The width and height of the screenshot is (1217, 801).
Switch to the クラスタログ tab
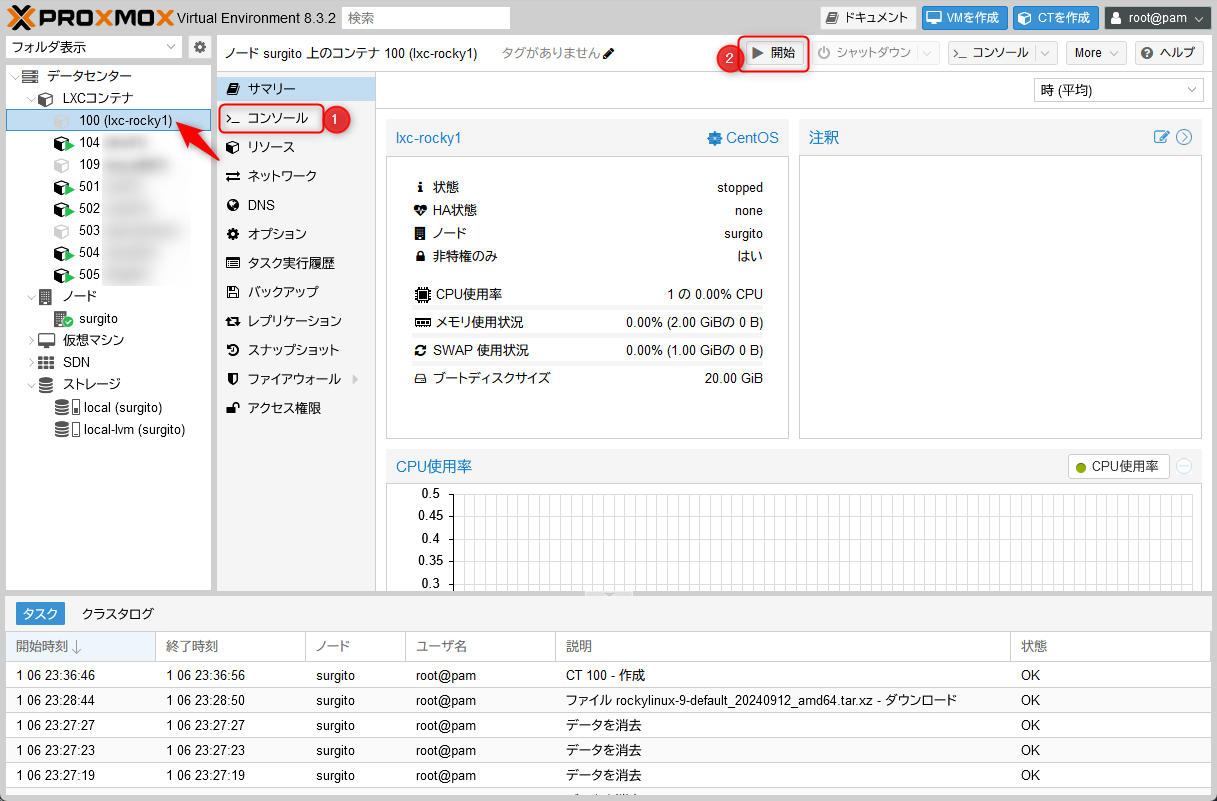[x=118, y=614]
